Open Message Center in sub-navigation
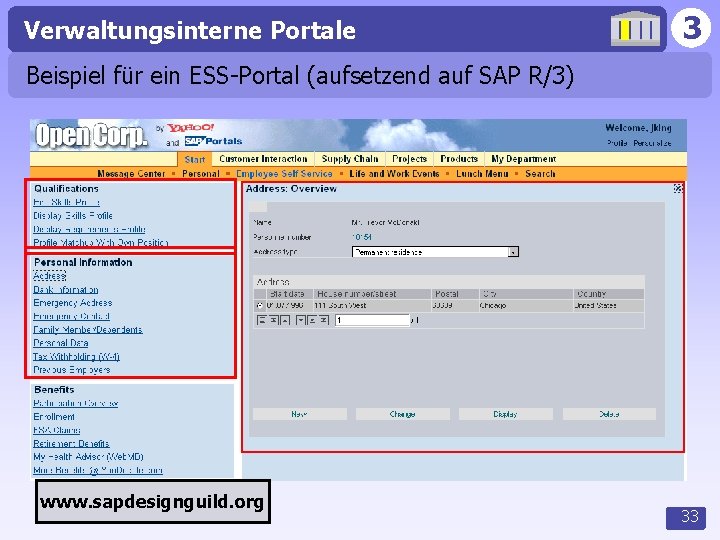 [x=131, y=174]
